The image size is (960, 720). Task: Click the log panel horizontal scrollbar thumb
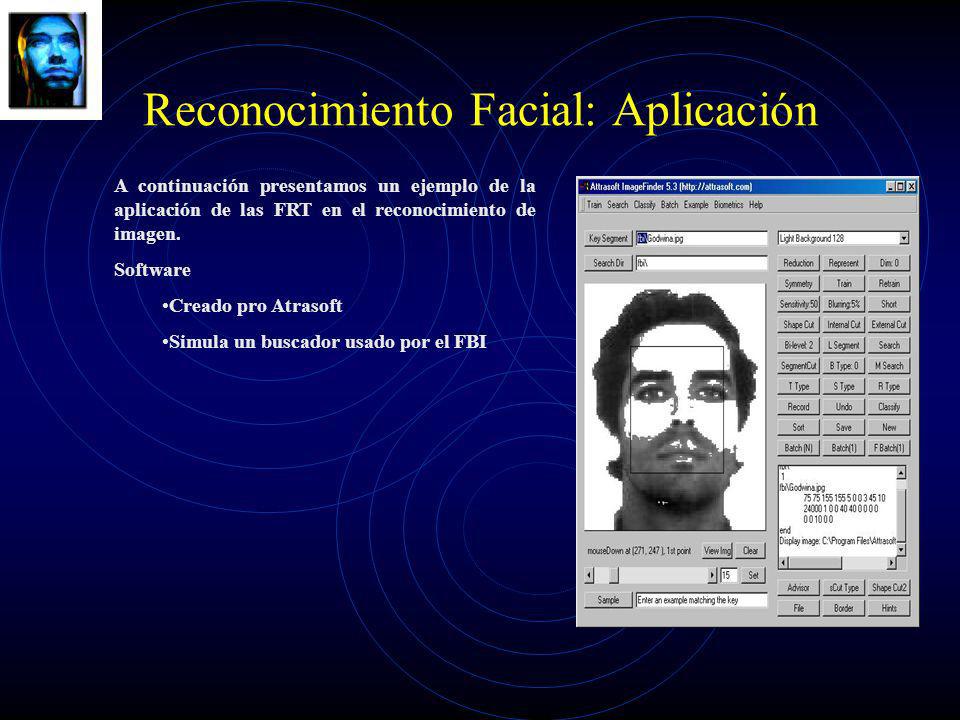click(815, 563)
